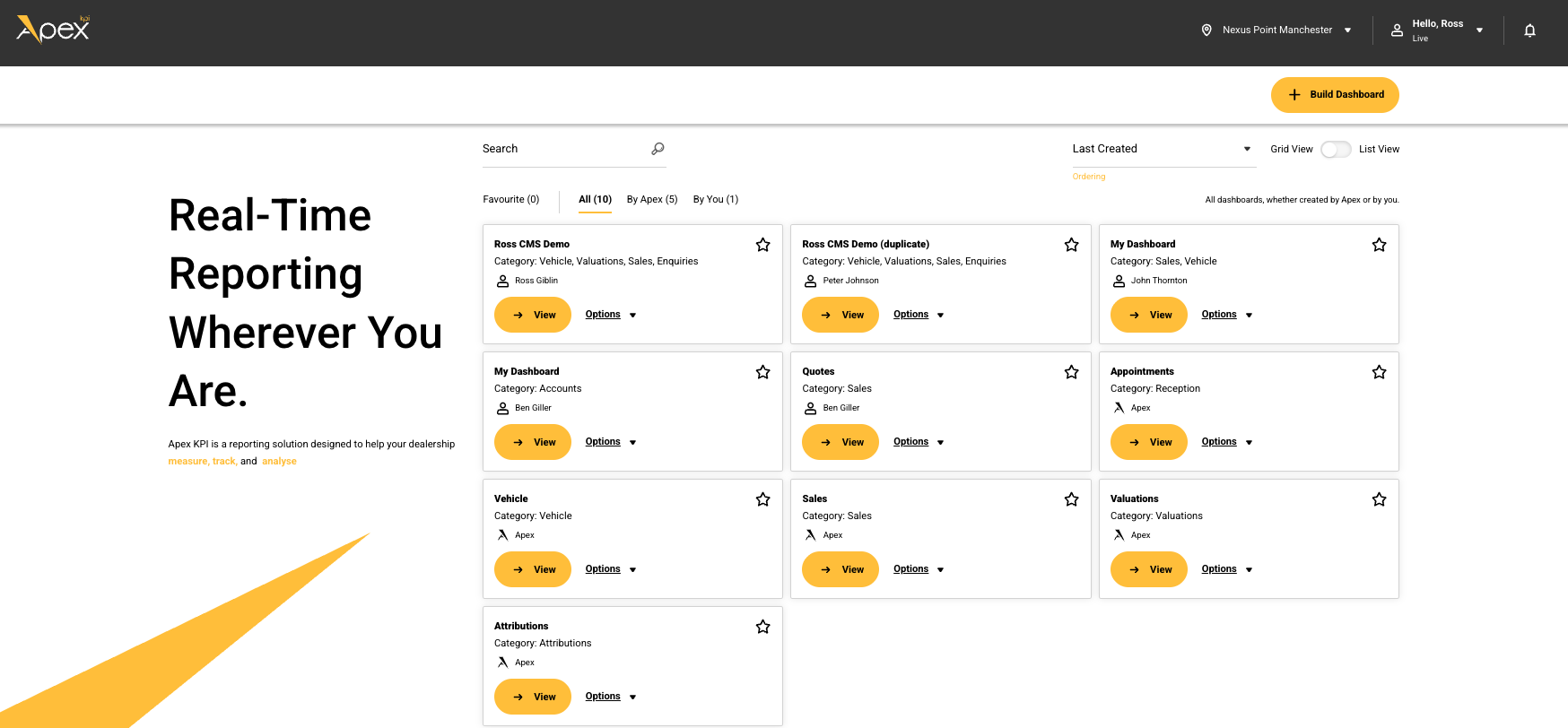1568x728 pixels.
Task: Expand Options on the Vehicle card
Action: 611,569
